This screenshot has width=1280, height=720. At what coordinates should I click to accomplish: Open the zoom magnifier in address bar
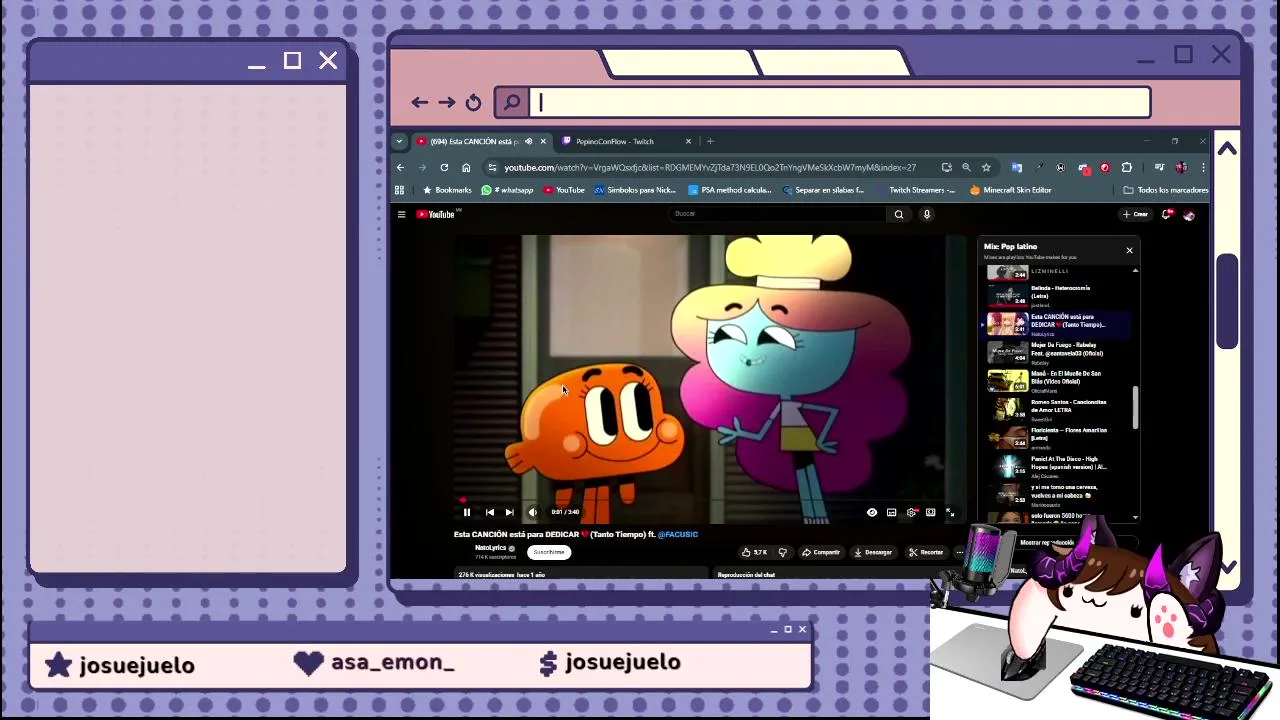click(x=966, y=167)
